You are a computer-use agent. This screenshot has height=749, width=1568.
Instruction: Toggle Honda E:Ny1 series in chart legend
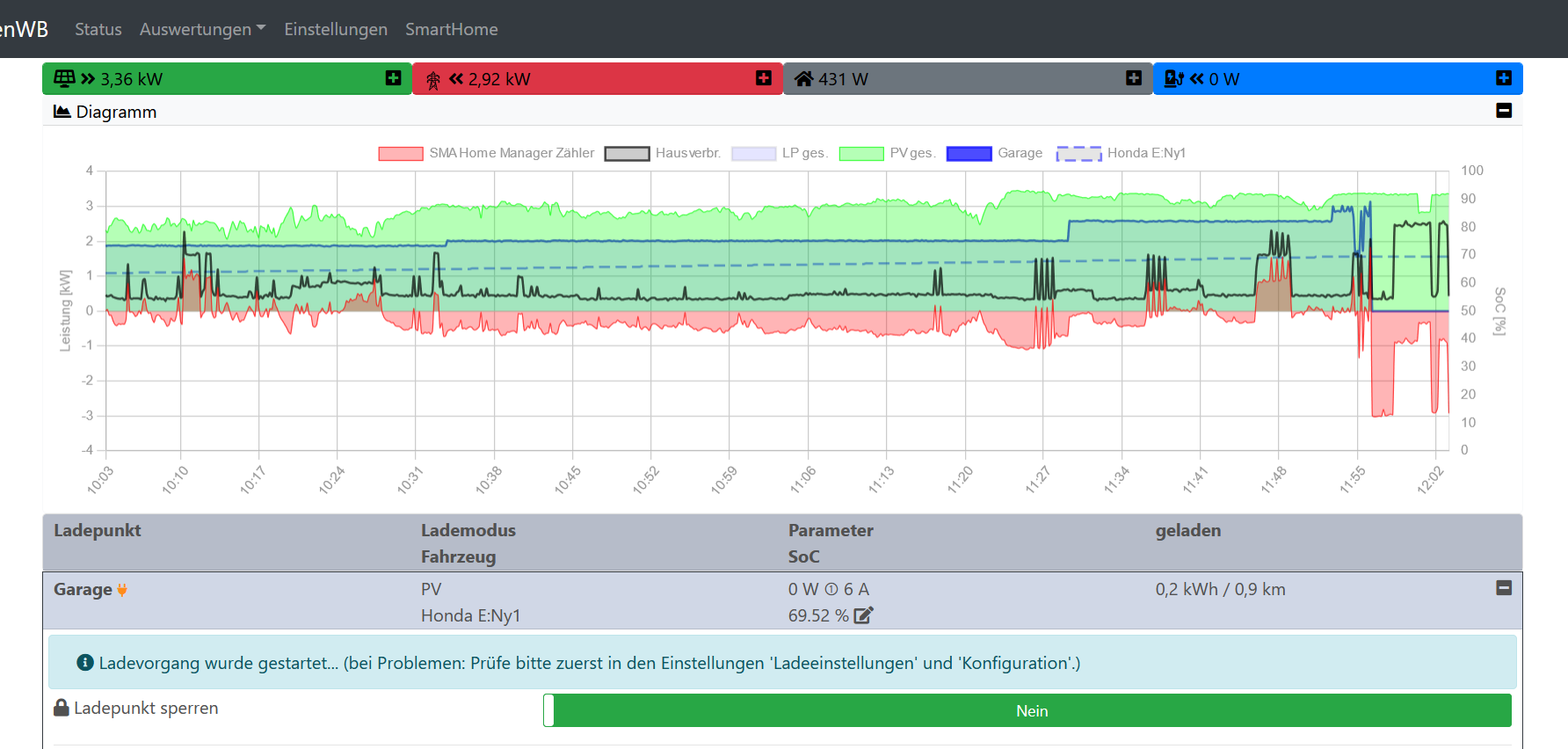[x=1122, y=153]
